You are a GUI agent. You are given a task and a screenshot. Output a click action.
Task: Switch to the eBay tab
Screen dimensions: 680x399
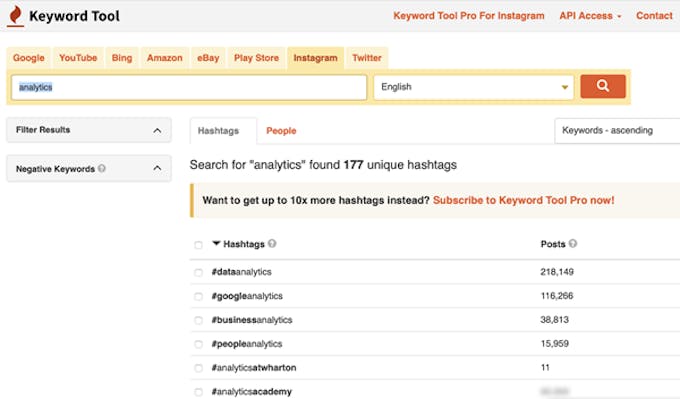coord(208,58)
